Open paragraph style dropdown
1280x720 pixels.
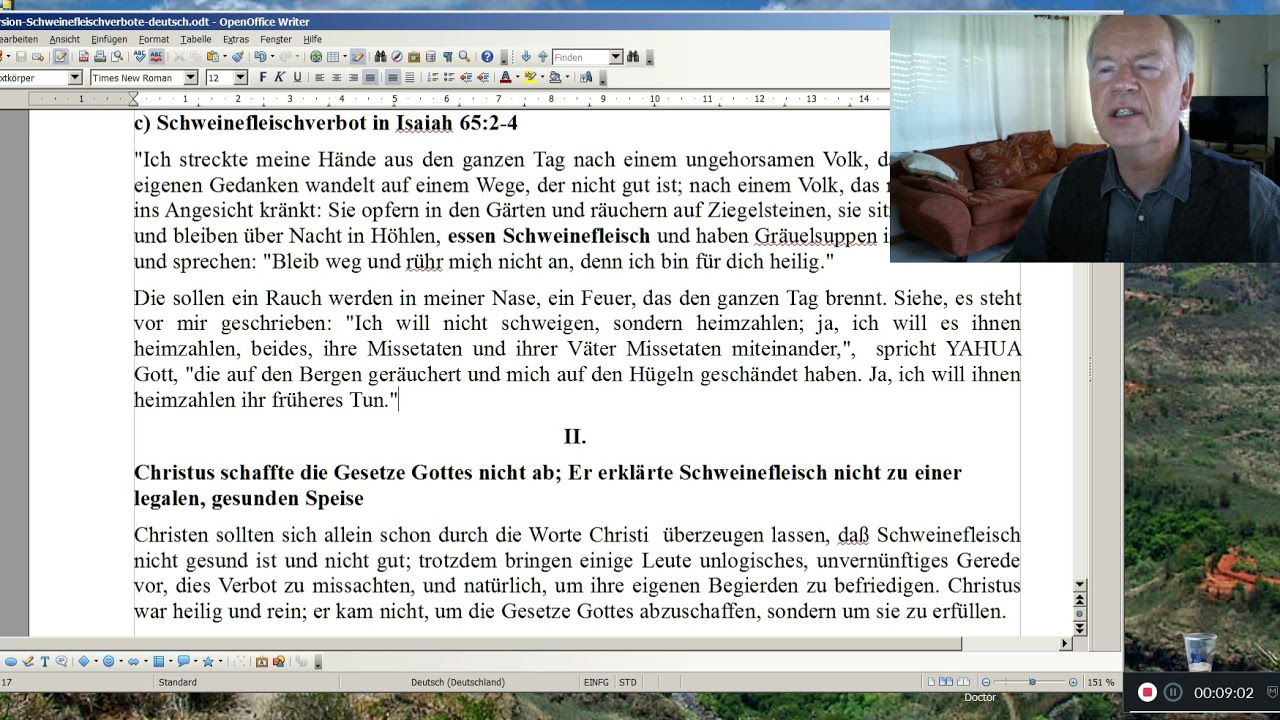(x=75, y=78)
